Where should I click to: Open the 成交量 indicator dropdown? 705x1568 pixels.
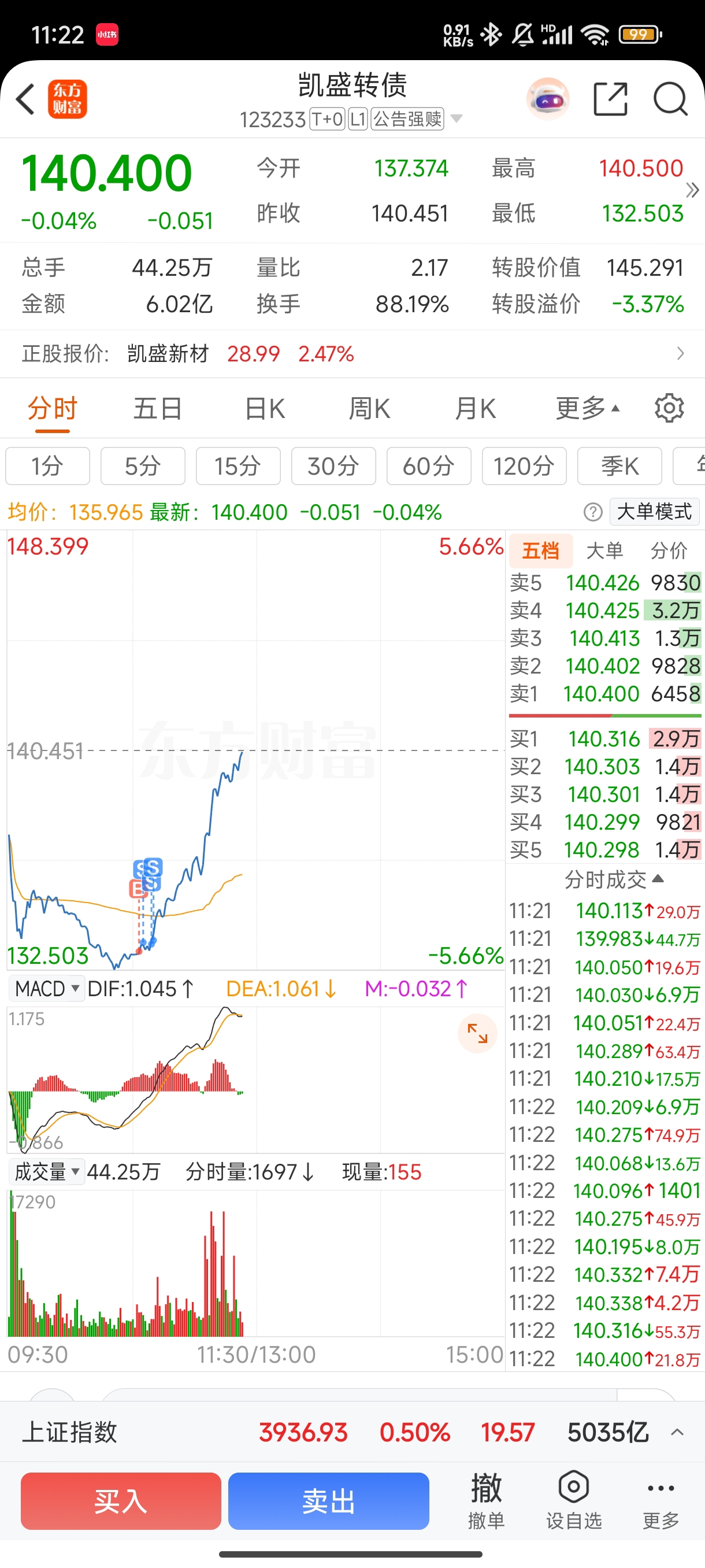(46, 1172)
